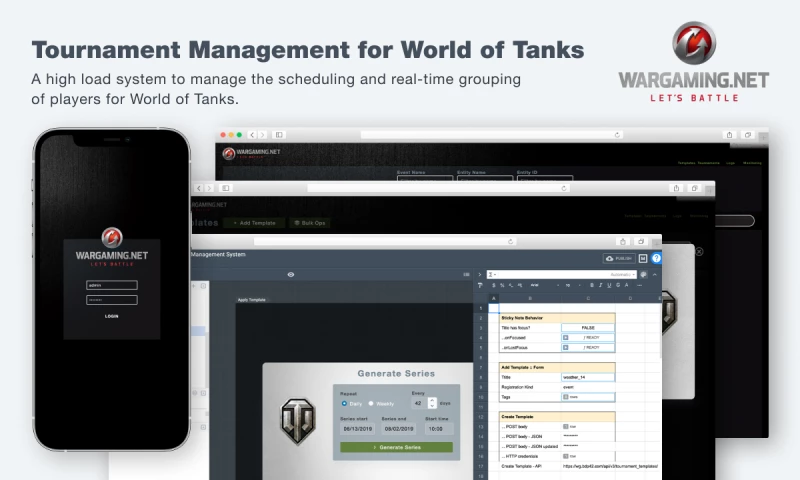
Task: Click Event Name filter field in rear window
Action: pos(425,178)
